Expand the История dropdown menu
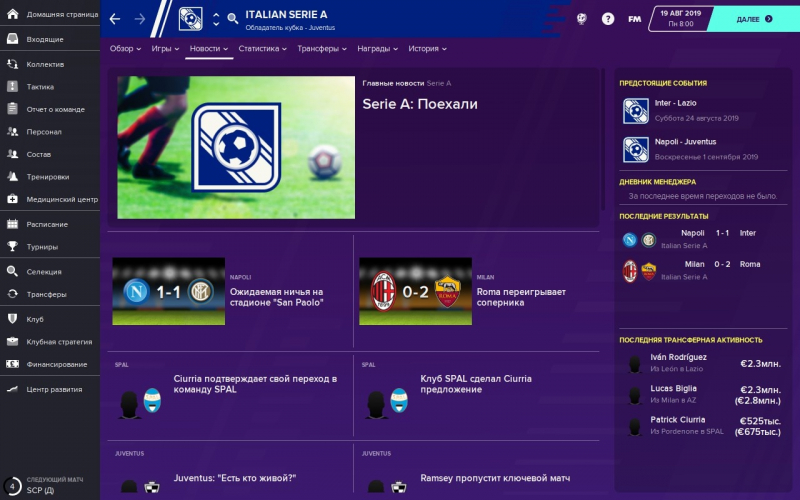 pos(427,48)
